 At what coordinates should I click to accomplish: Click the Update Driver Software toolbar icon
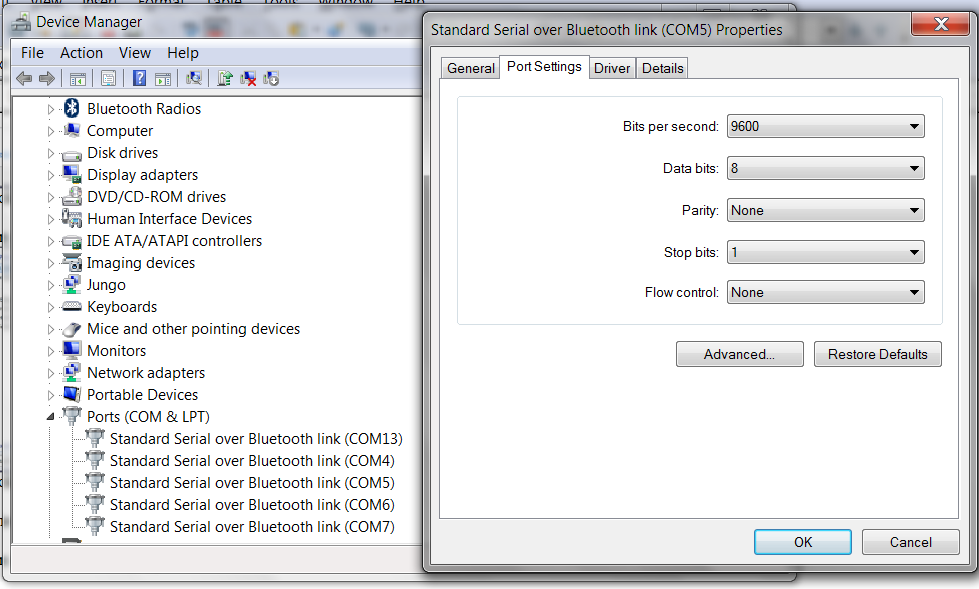pyautogui.click(x=225, y=78)
